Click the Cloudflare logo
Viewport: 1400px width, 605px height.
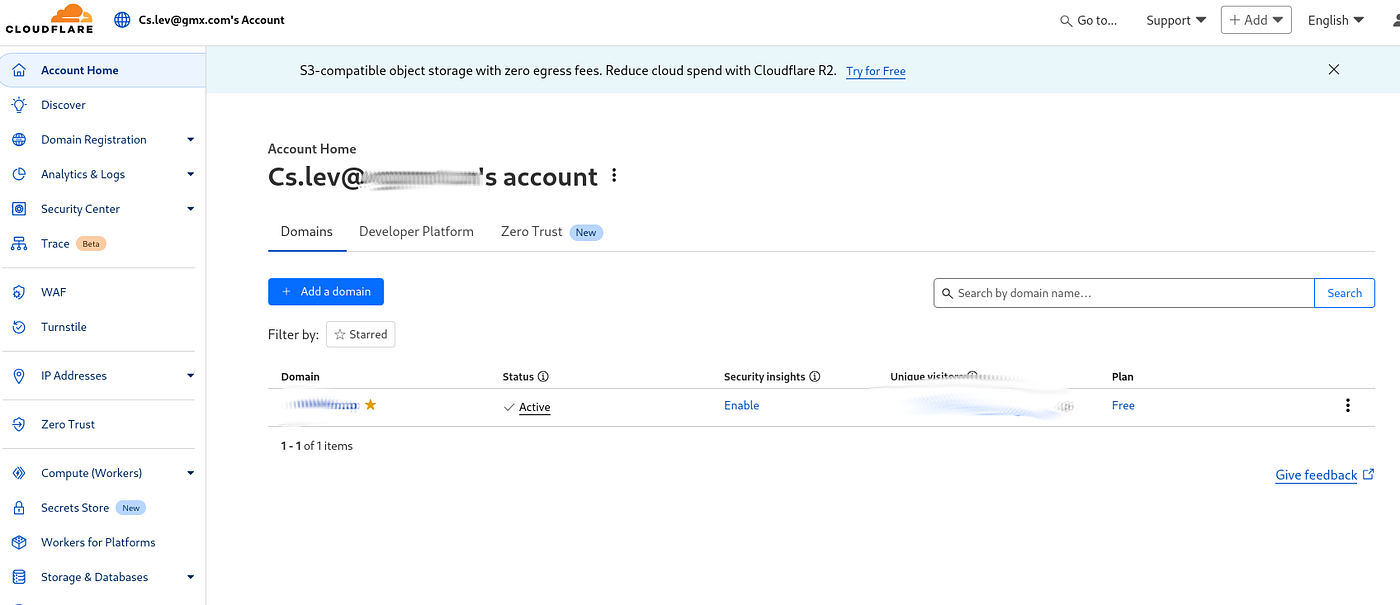50,19
